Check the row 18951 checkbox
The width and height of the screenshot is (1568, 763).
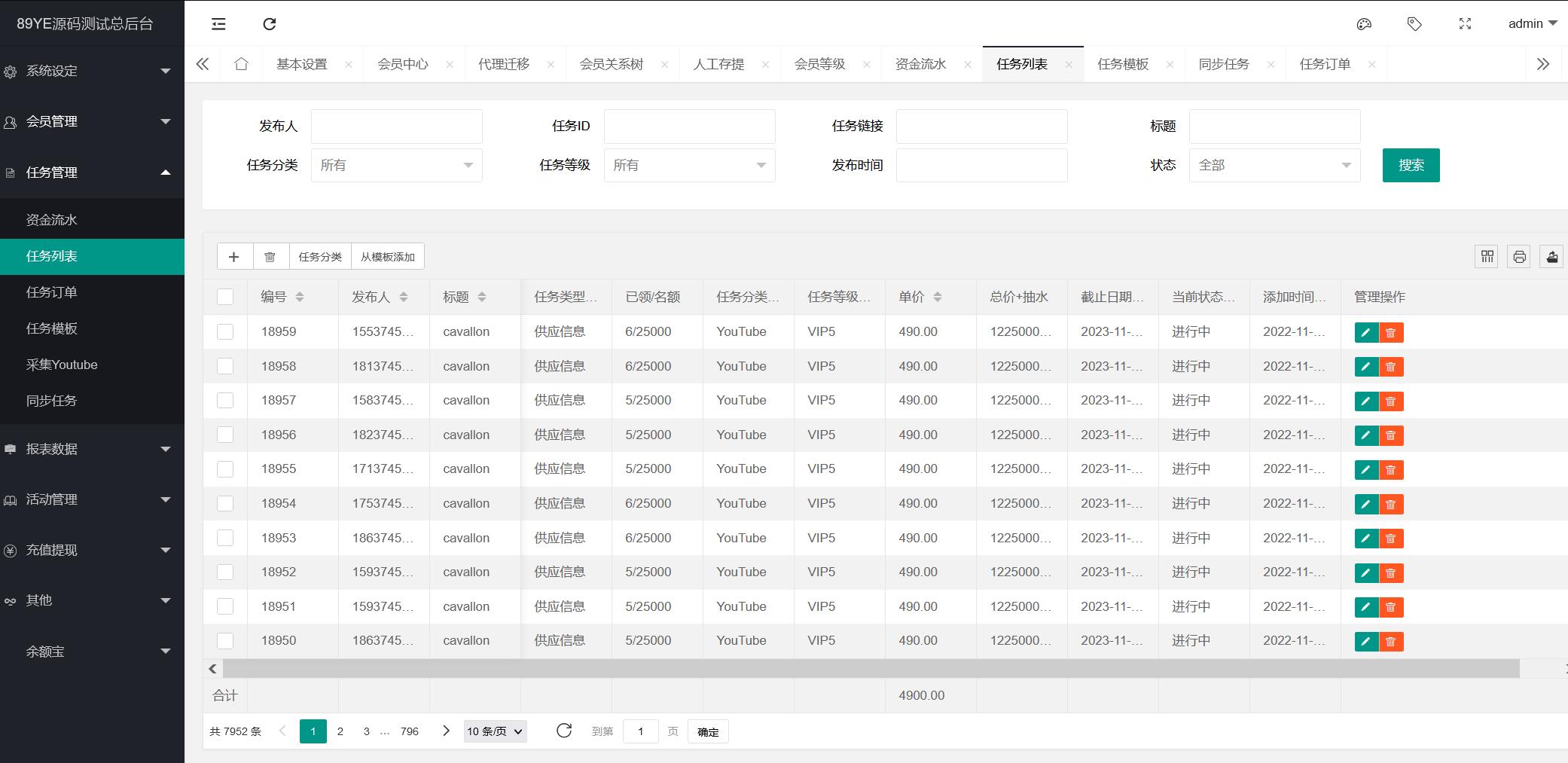(225, 606)
